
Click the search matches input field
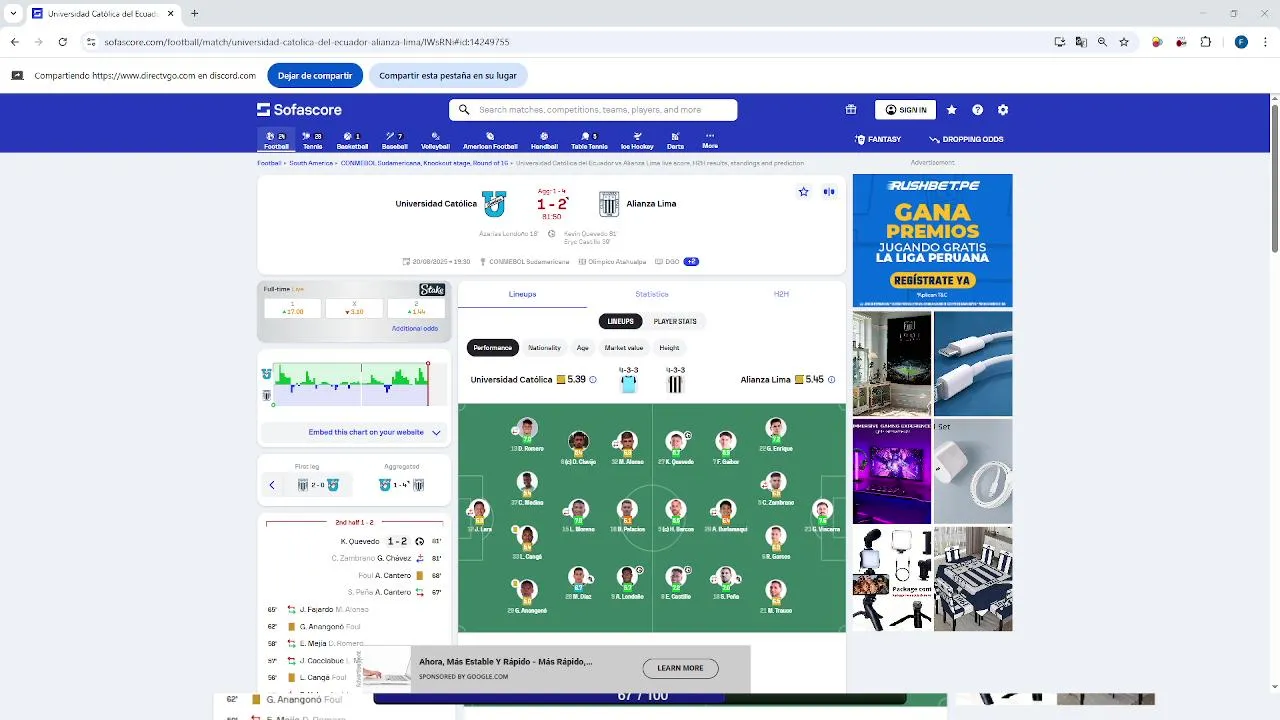[x=593, y=110]
